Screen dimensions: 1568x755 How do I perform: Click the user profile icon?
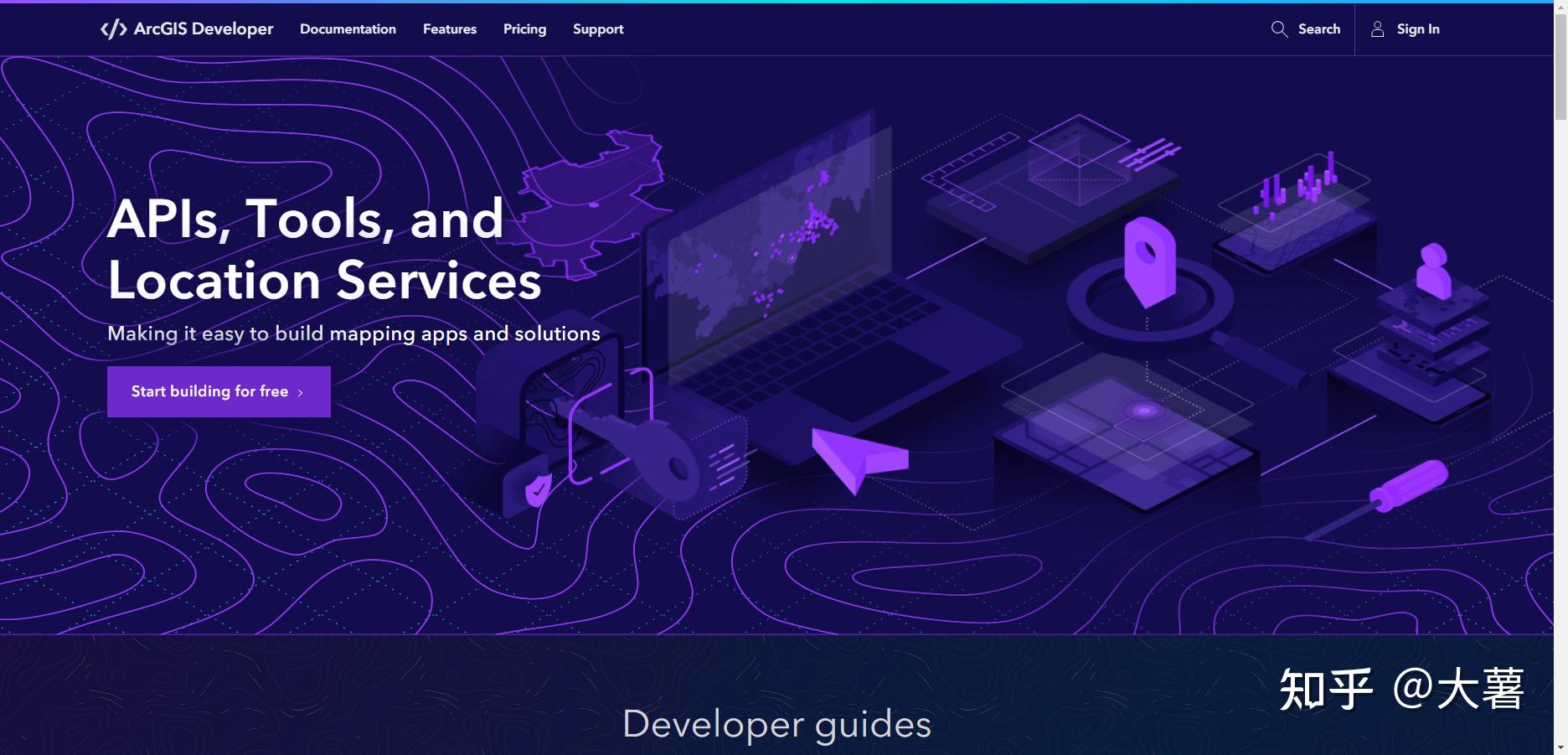click(1377, 29)
